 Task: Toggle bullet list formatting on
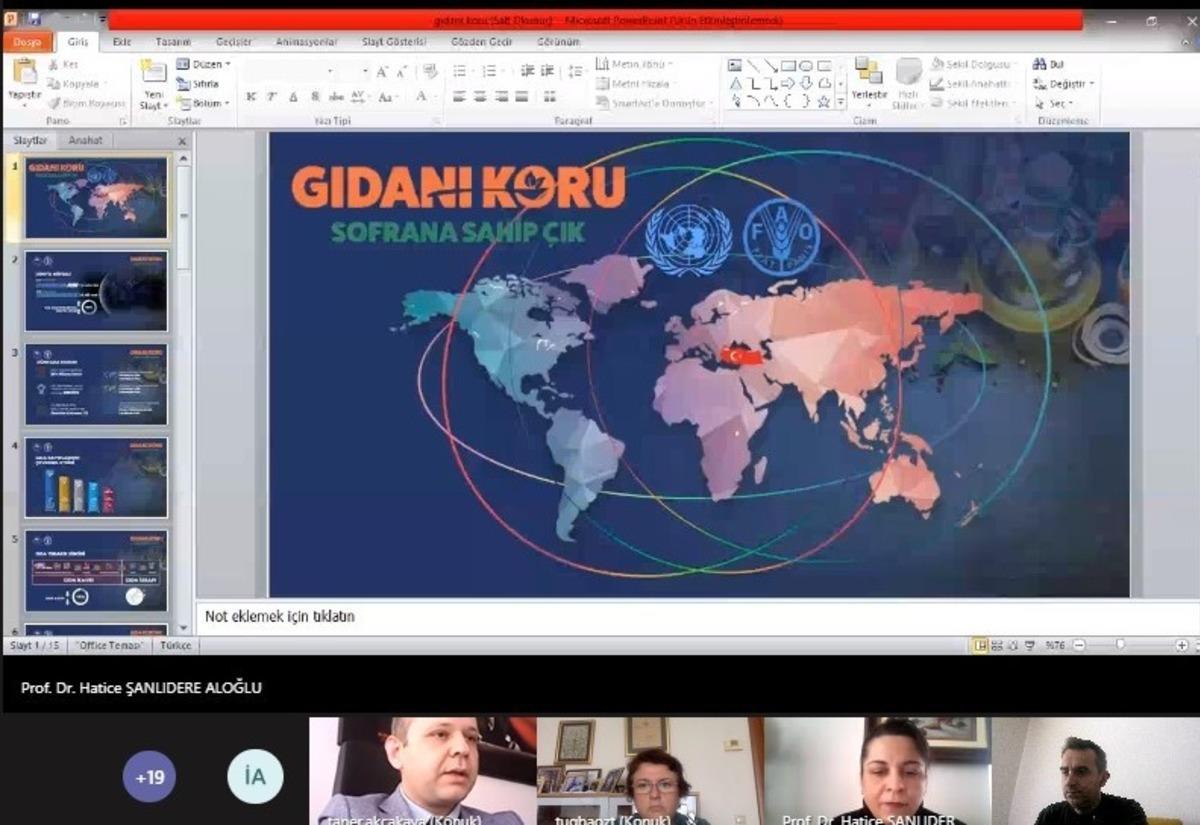(x=460, y=72)
